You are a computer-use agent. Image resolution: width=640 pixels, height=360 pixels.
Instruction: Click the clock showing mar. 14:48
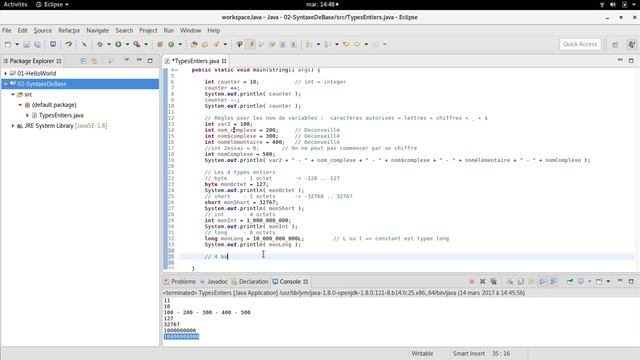(322, 4)
